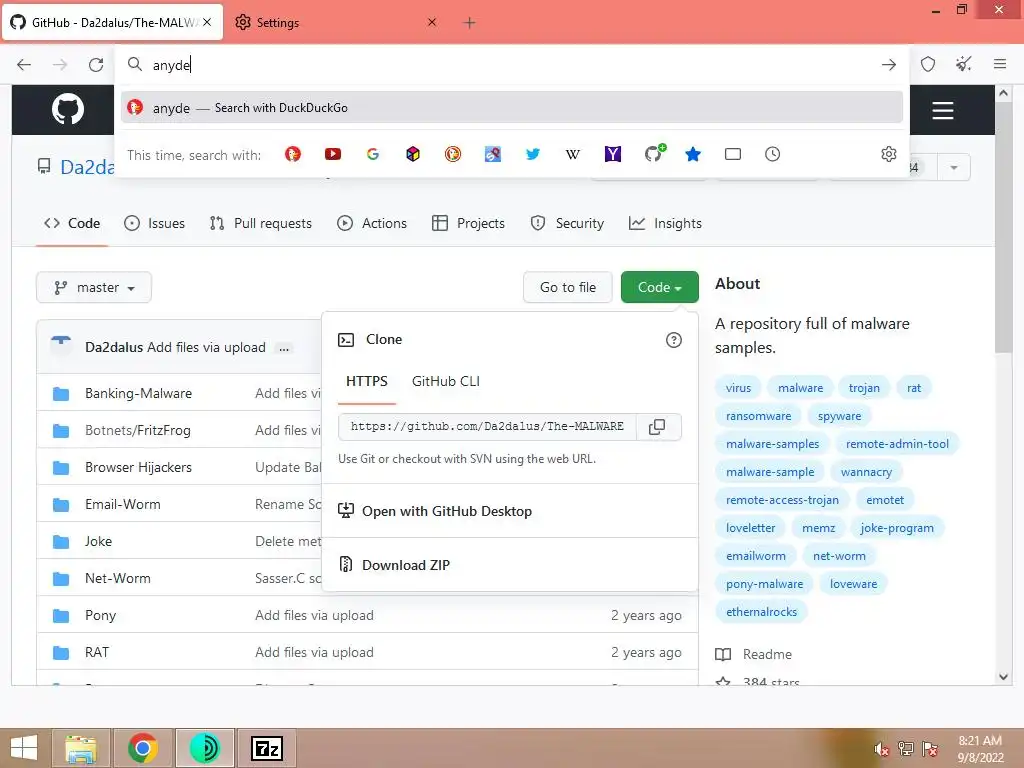Open the browser application menu
Screen dimensions: 1024x768
(1000, 64)
